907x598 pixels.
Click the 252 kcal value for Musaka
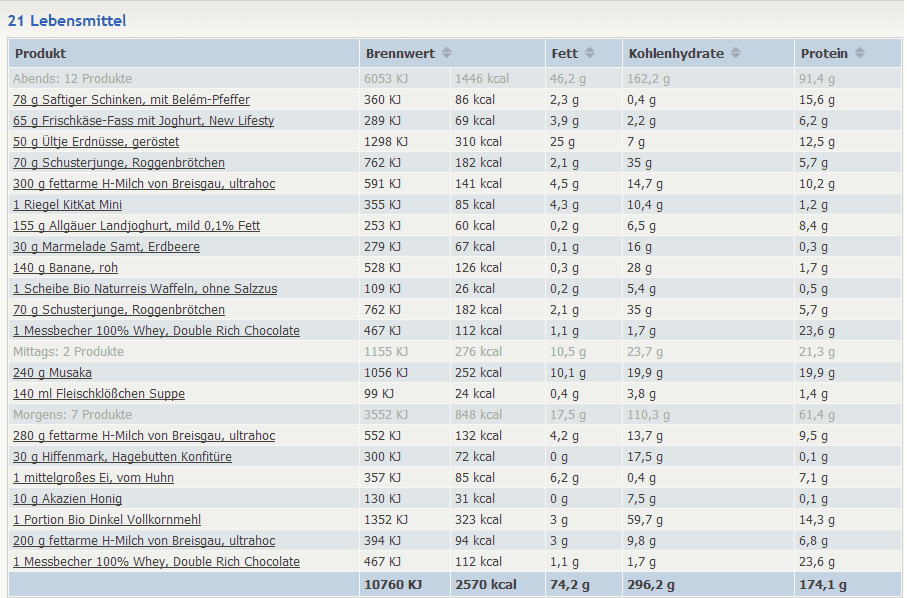(x=478, y=372)
